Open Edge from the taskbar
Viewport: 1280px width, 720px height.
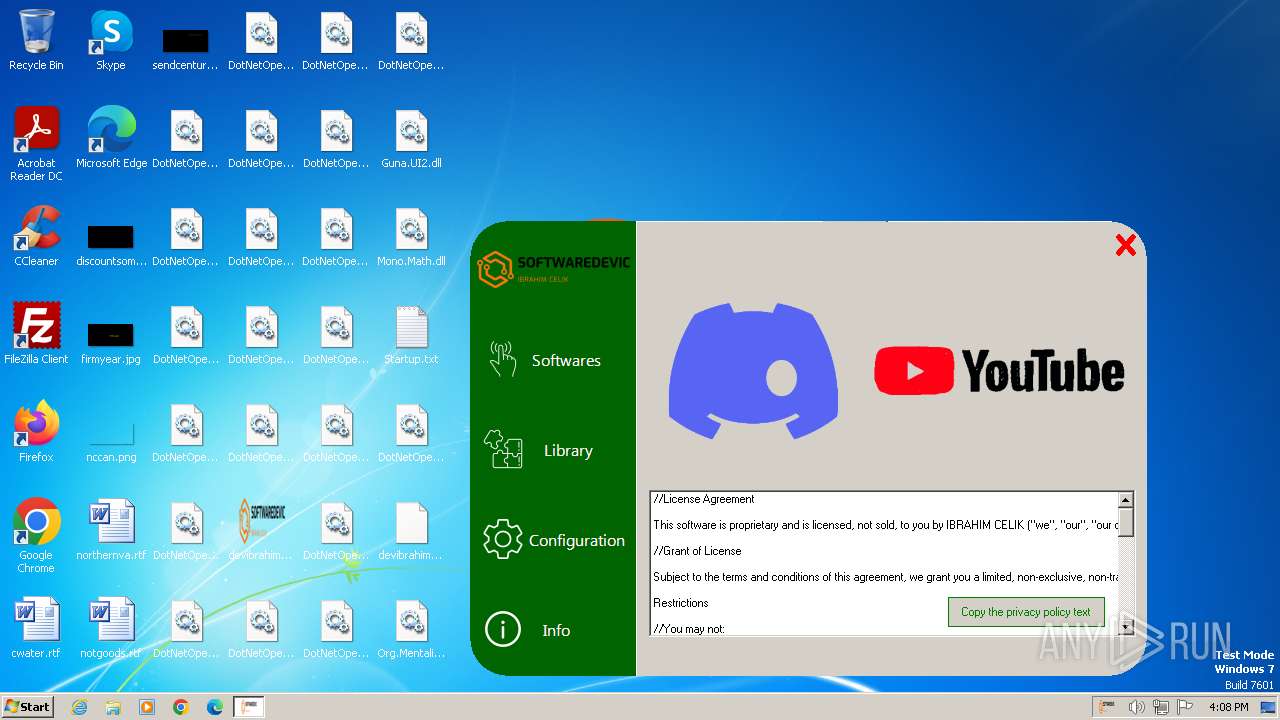[x=215, y=707]
